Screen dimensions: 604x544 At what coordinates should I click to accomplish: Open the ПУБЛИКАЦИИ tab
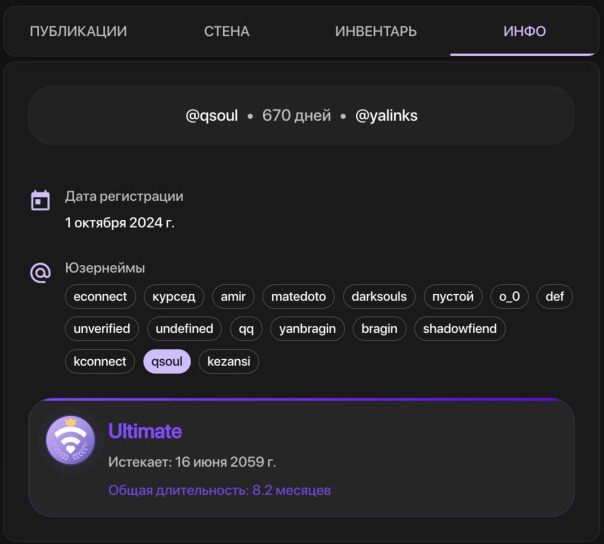pos(78,31)
